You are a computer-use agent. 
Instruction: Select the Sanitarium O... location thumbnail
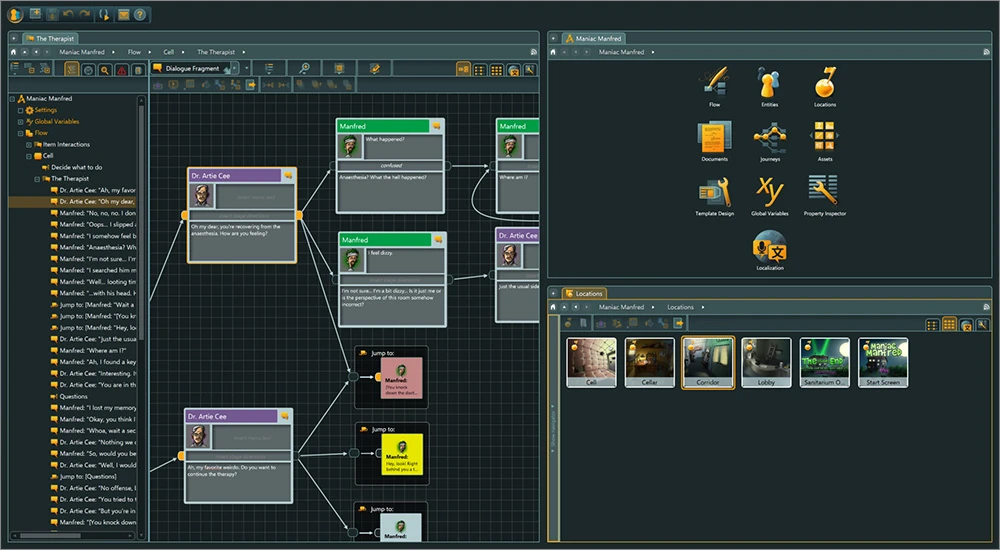(x=825, y=362)
